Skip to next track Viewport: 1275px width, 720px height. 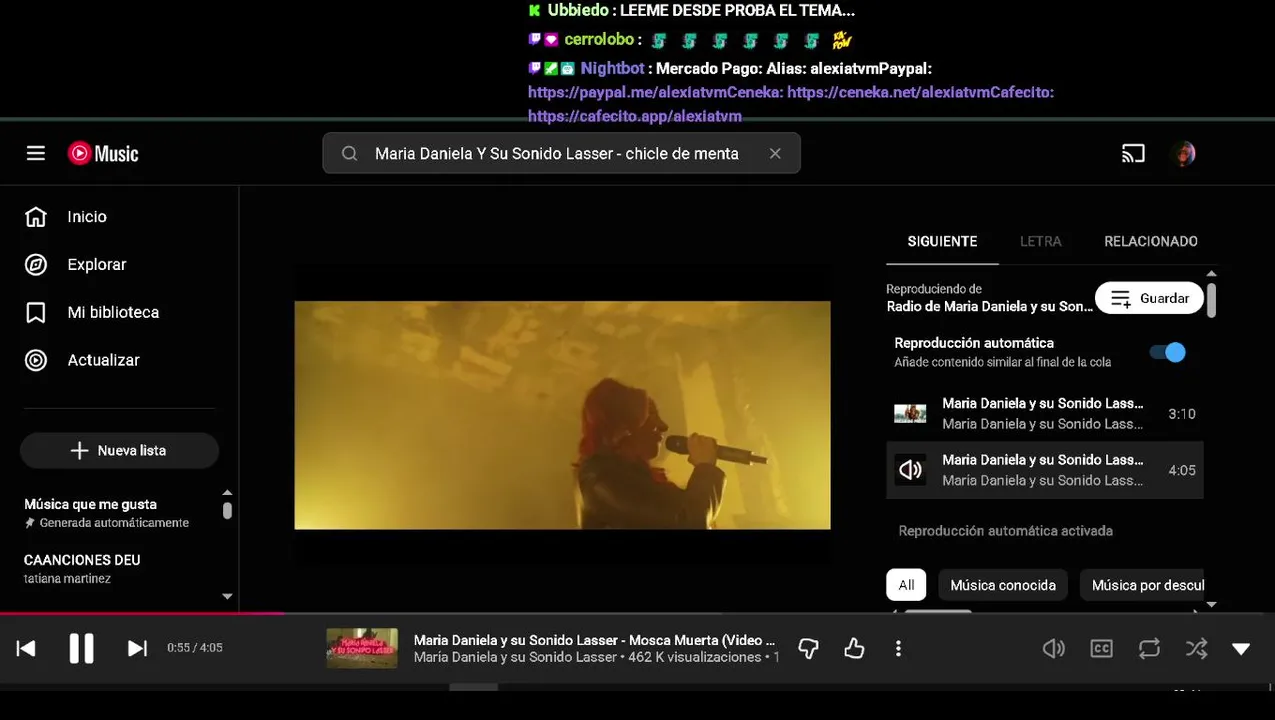137,649
